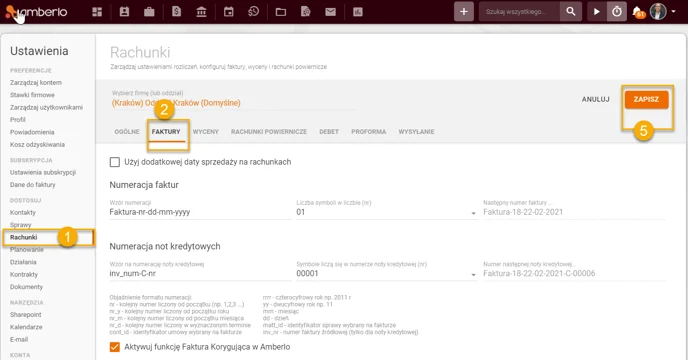This screenshot has height=360, width=688.
Task: Open 'Działania' in sidebar
Action: [23, 262]
